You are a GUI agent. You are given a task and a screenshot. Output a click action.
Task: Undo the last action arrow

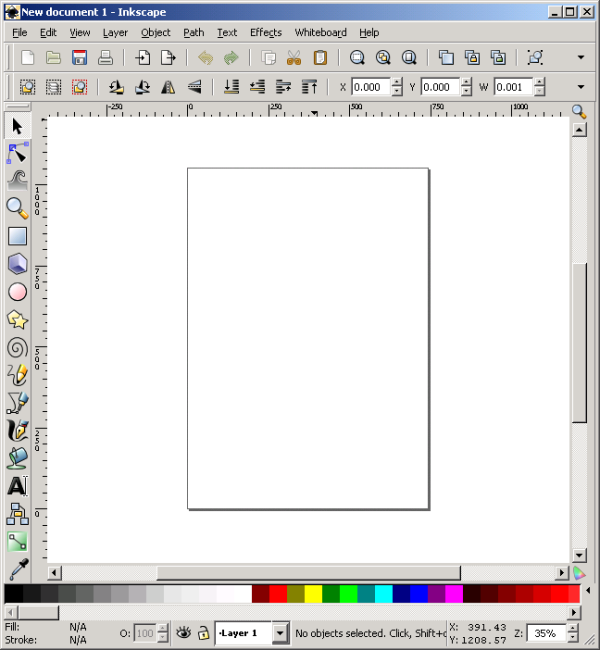click(x=205, y=58)
